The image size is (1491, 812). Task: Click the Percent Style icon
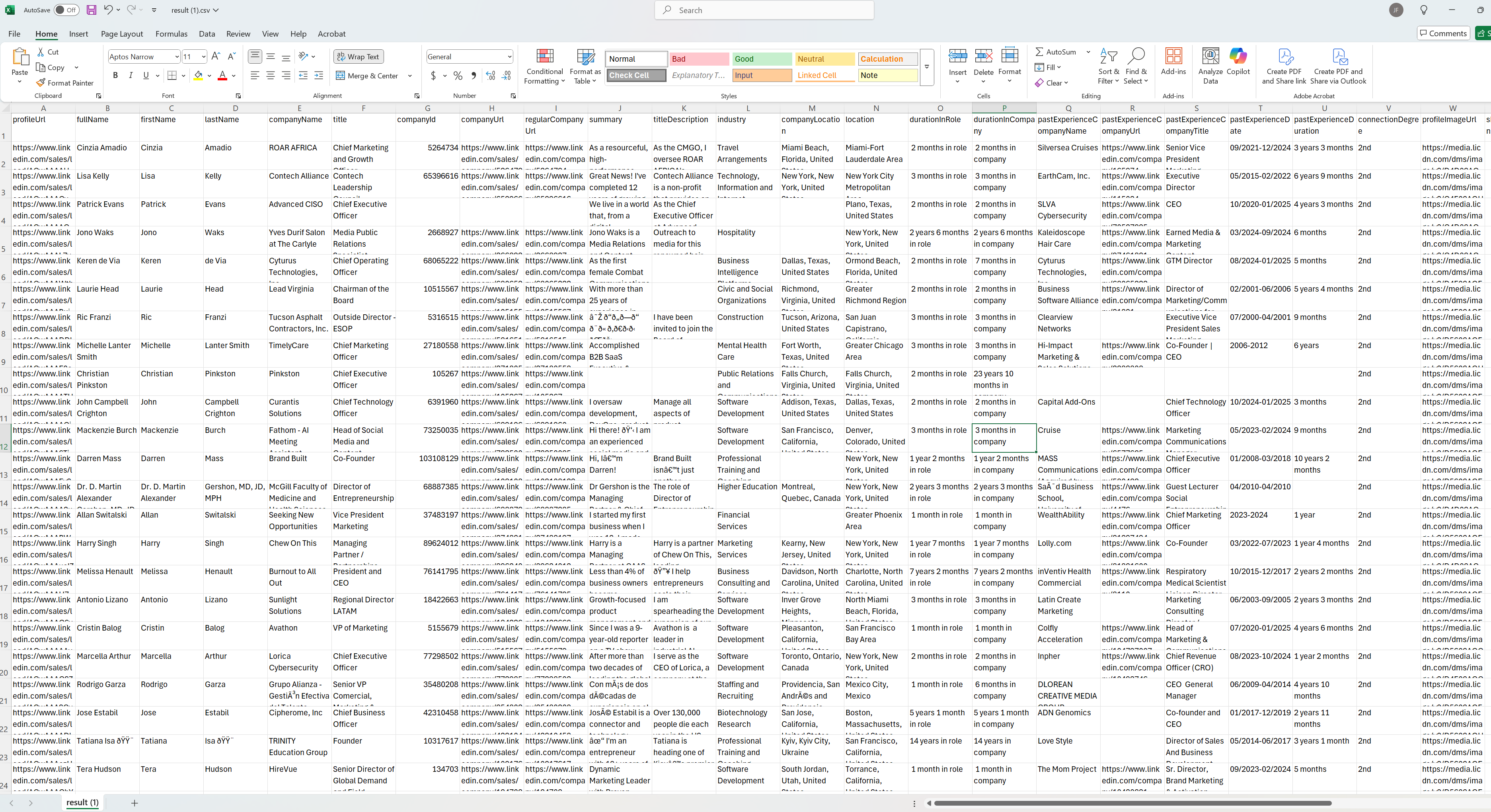coord(458,75)
